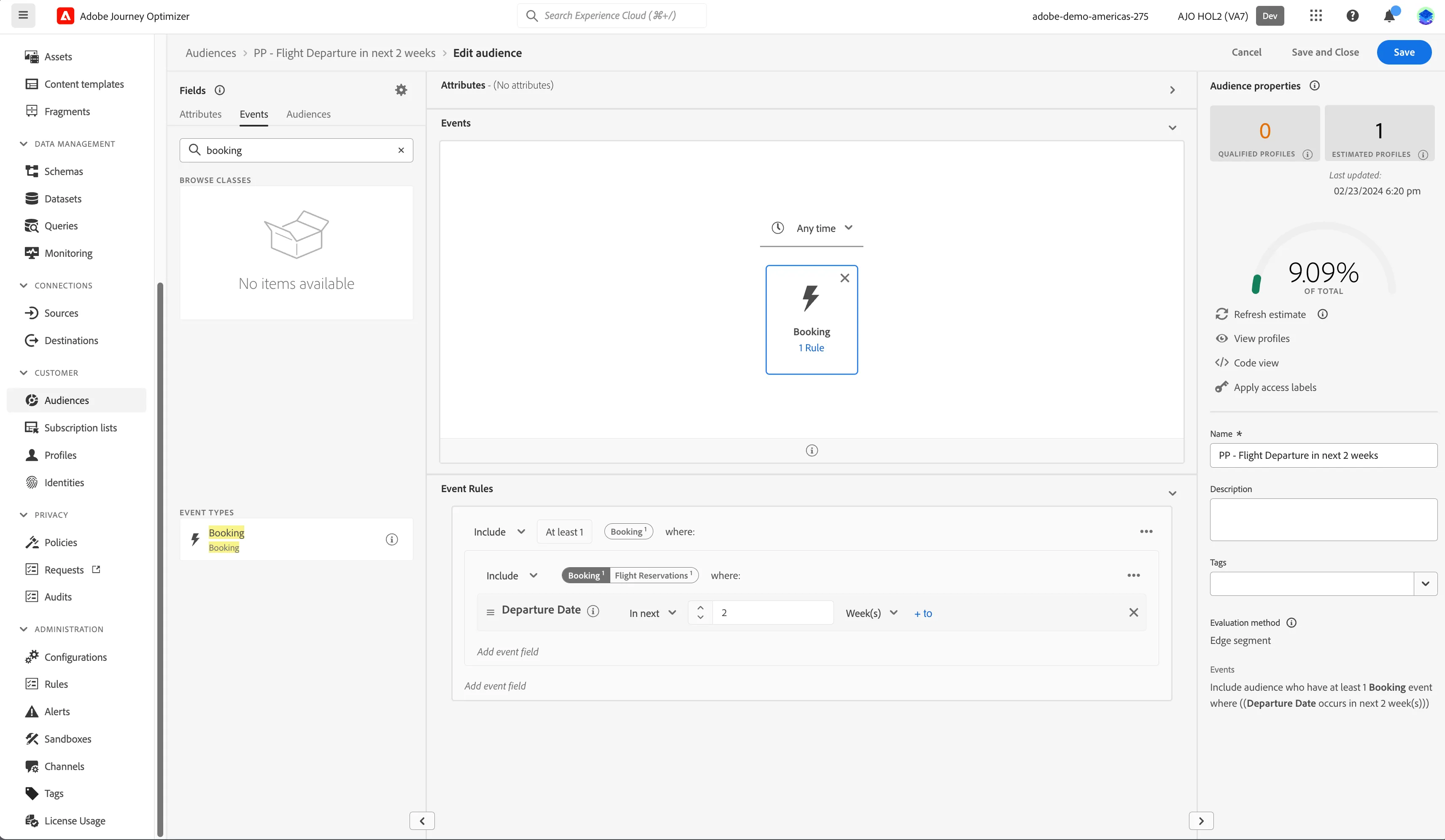Viewport: 1445px width, 840px height.
Task: Open Departure Date field info icon
Action: (593, 611)
